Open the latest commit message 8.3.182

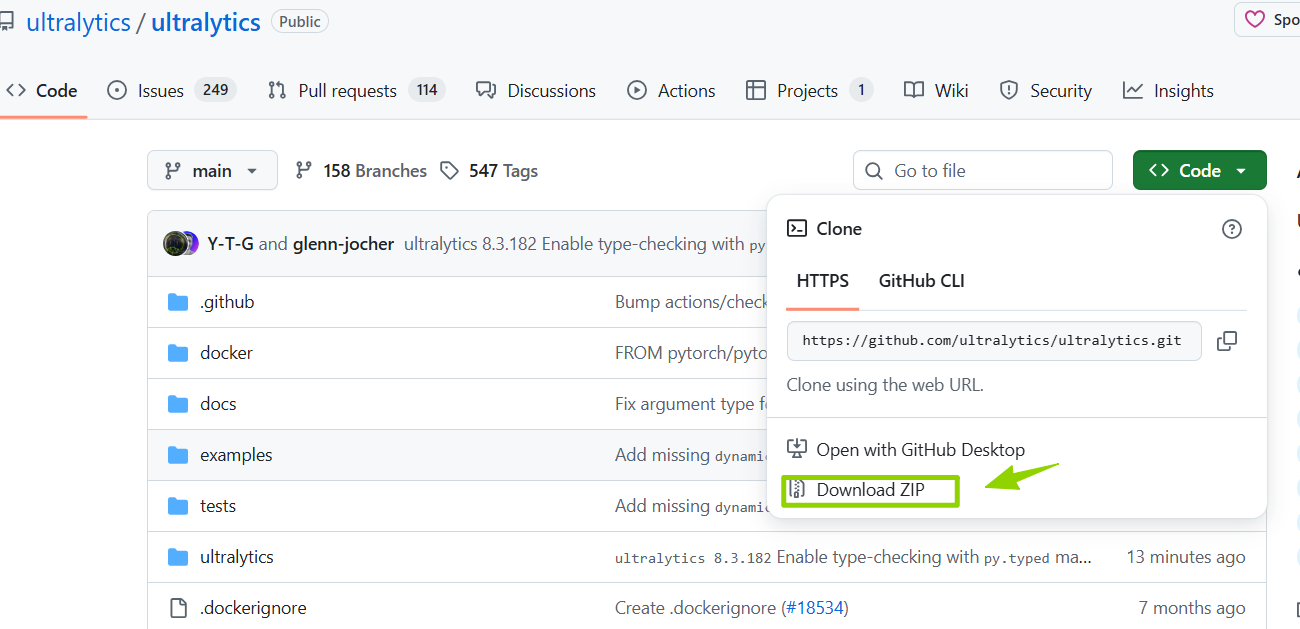585,244
